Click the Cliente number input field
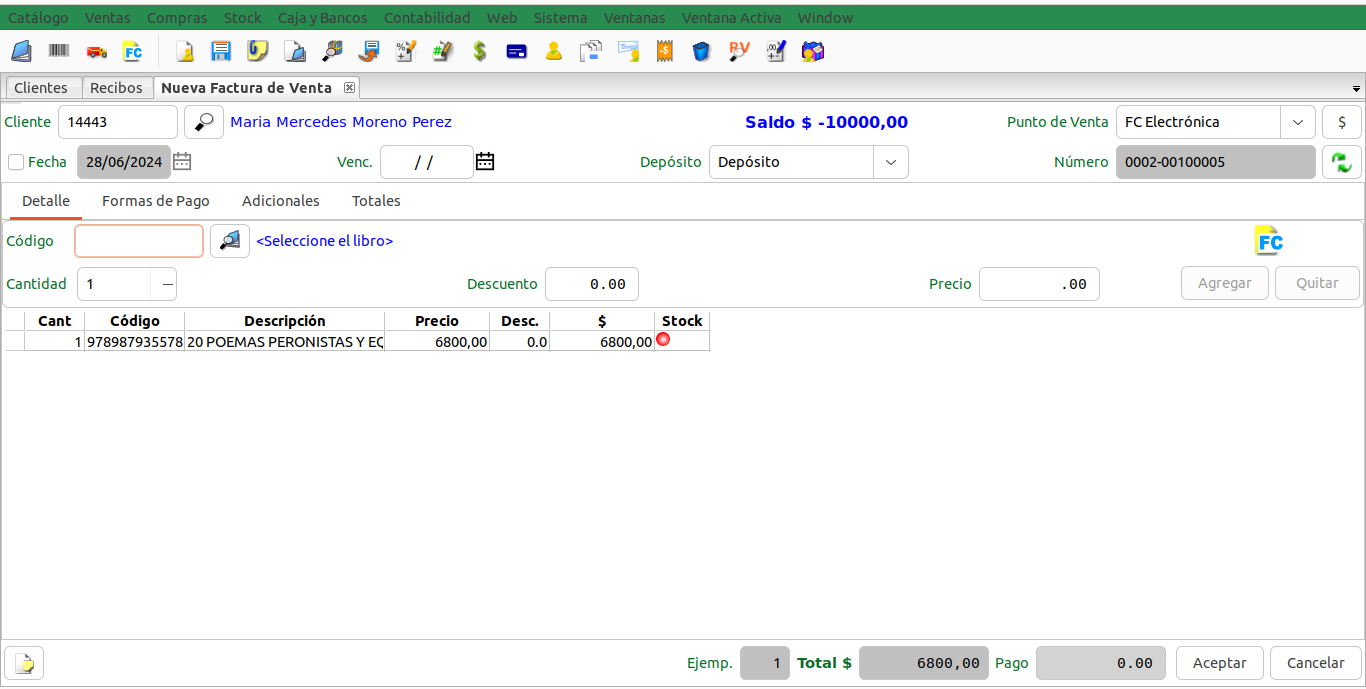1366x689 pixels. [x=118, y=122]
